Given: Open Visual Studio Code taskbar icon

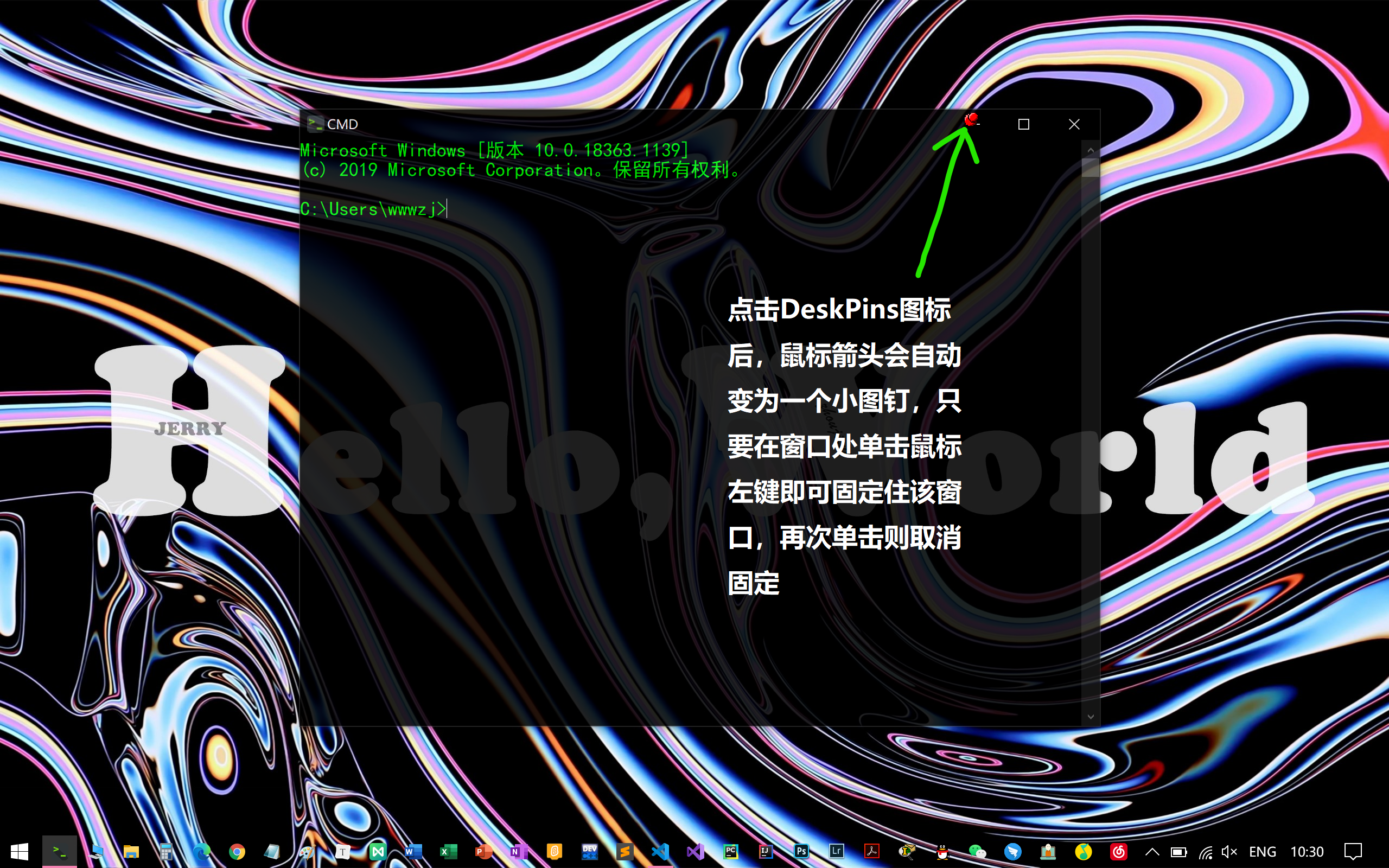Looking at the screenshot, I should (660, 851).
